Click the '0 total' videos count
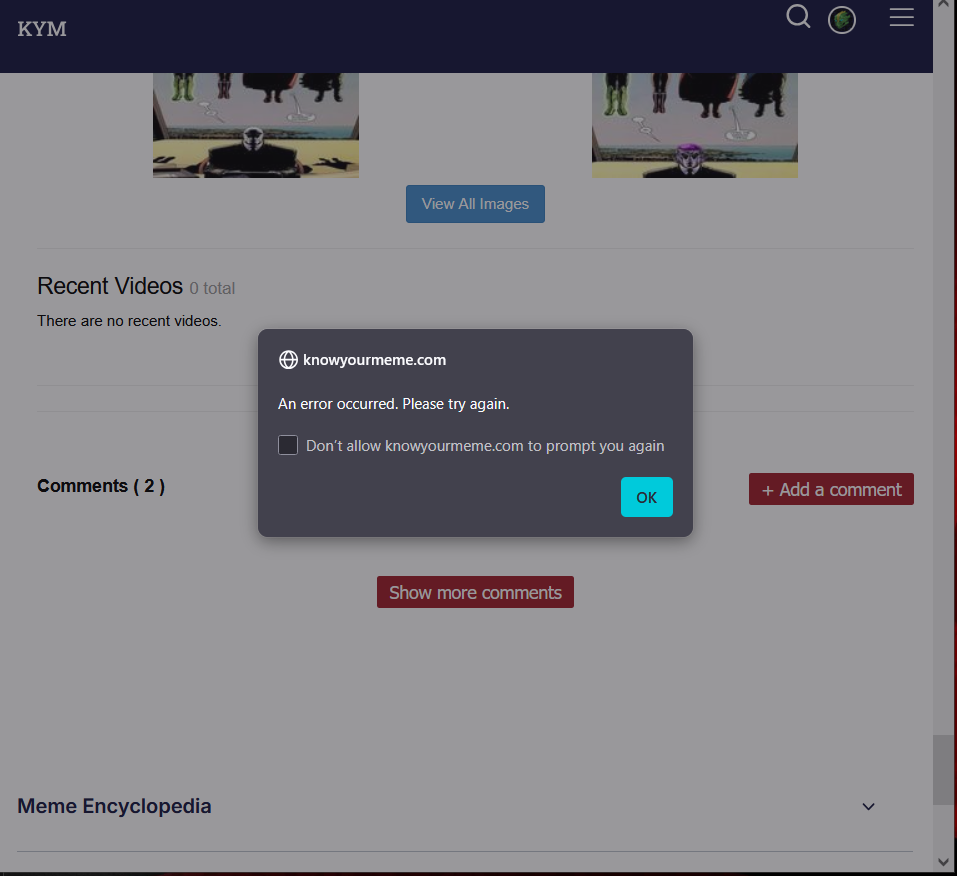This screenshot has width=957, height=876. click(x=212, y=288)
